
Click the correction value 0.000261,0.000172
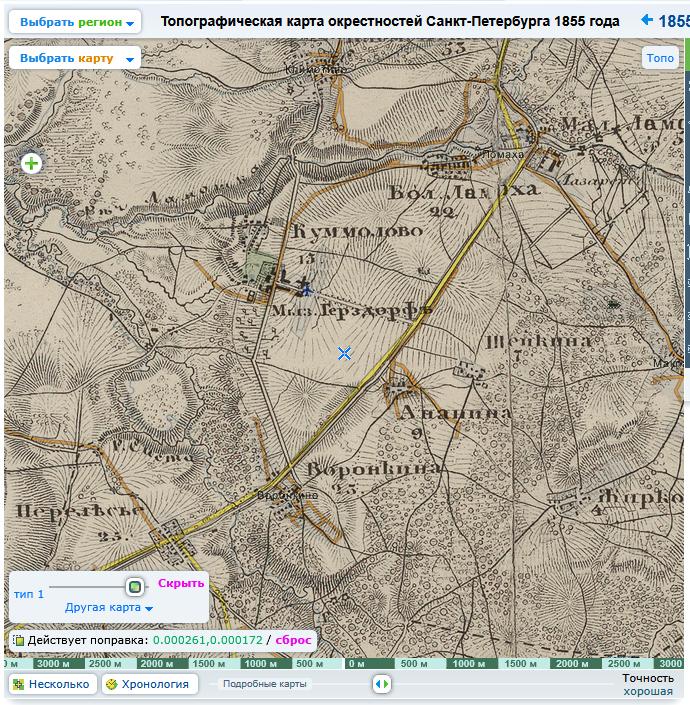(208, 640)
